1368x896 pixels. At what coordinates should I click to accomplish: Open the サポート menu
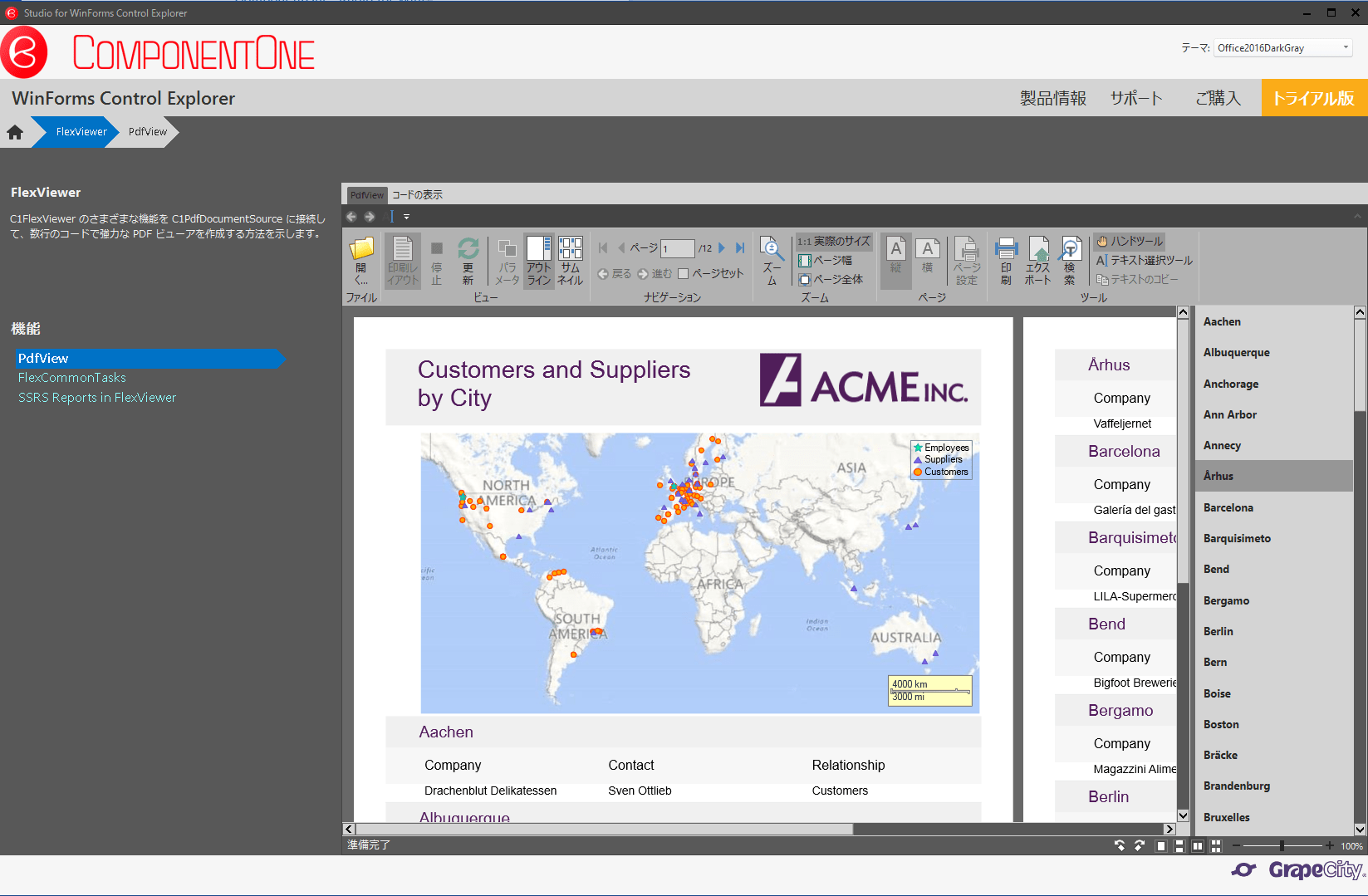tap(1135, 97)
